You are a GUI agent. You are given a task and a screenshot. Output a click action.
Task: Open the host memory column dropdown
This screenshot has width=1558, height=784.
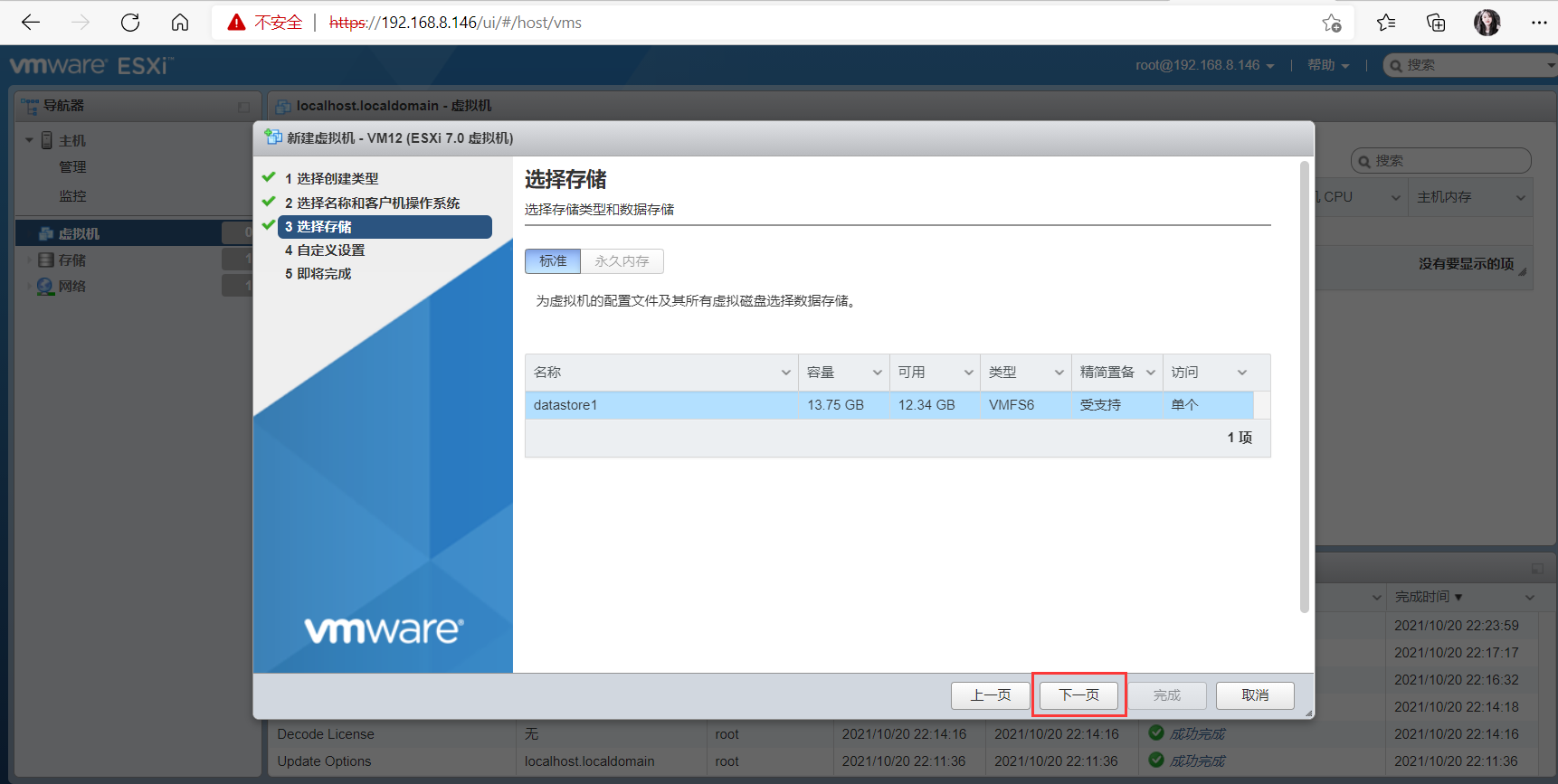click(1520, 197)
